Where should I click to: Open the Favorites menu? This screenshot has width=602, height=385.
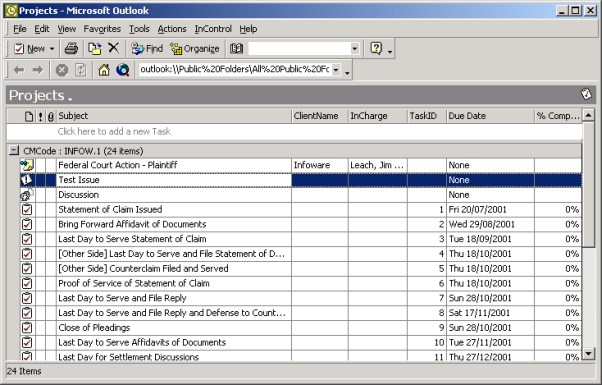[x=102, y=29]
